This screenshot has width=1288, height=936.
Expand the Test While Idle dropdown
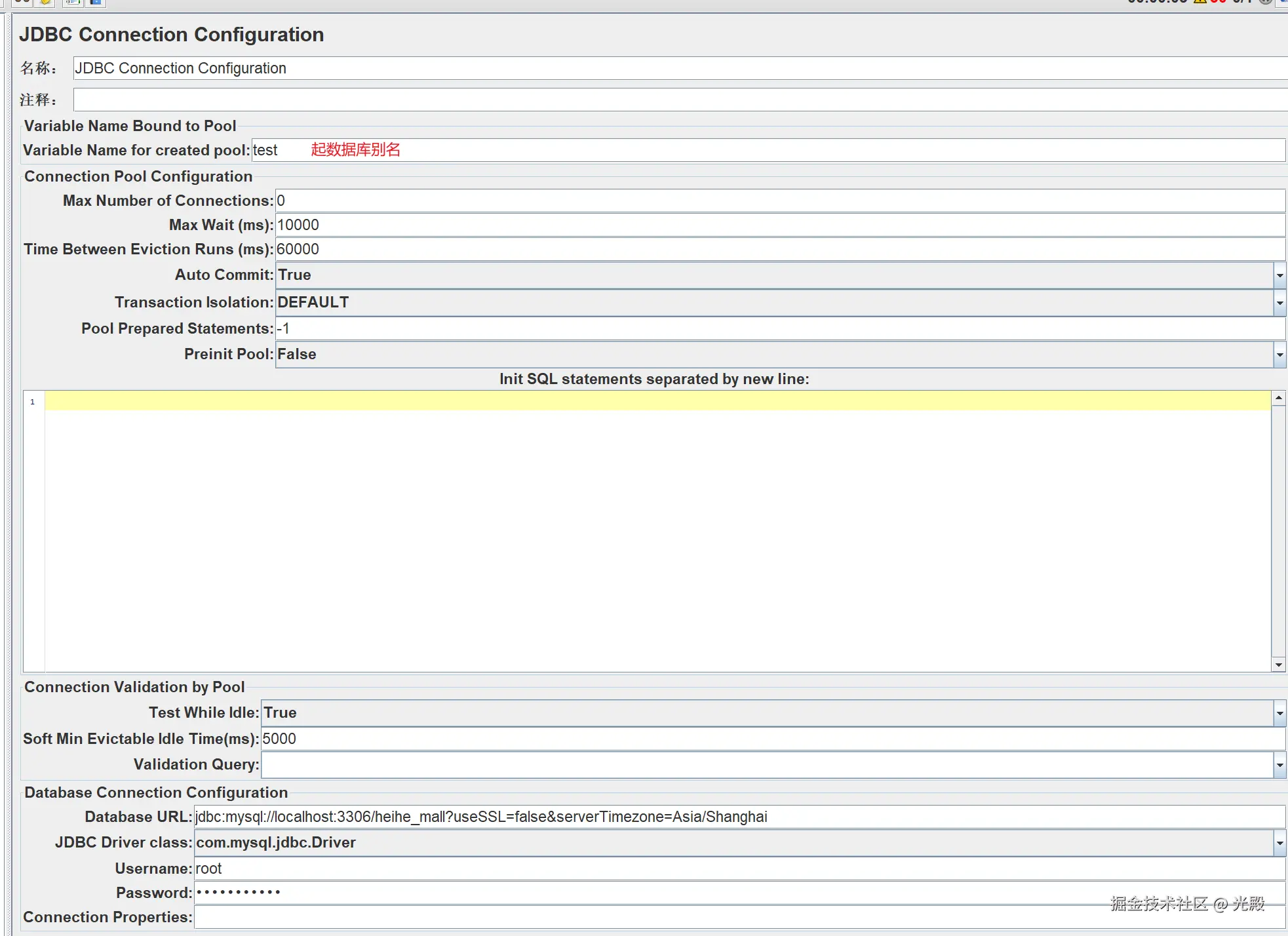1279,713
